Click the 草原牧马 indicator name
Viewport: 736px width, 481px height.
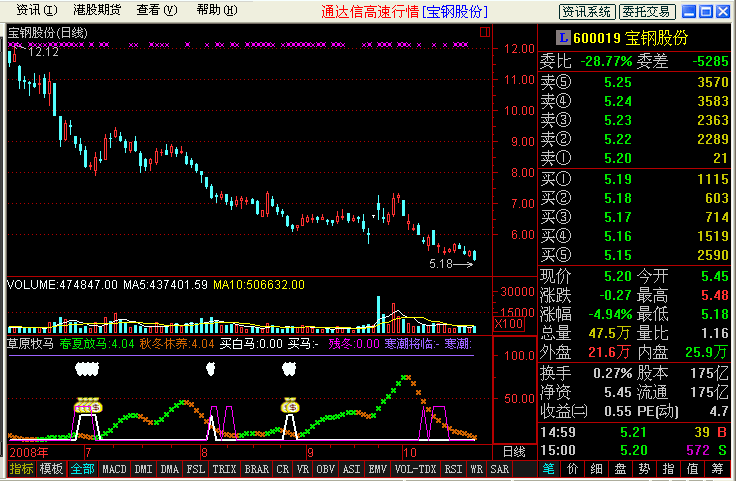[x=31, y=344]
